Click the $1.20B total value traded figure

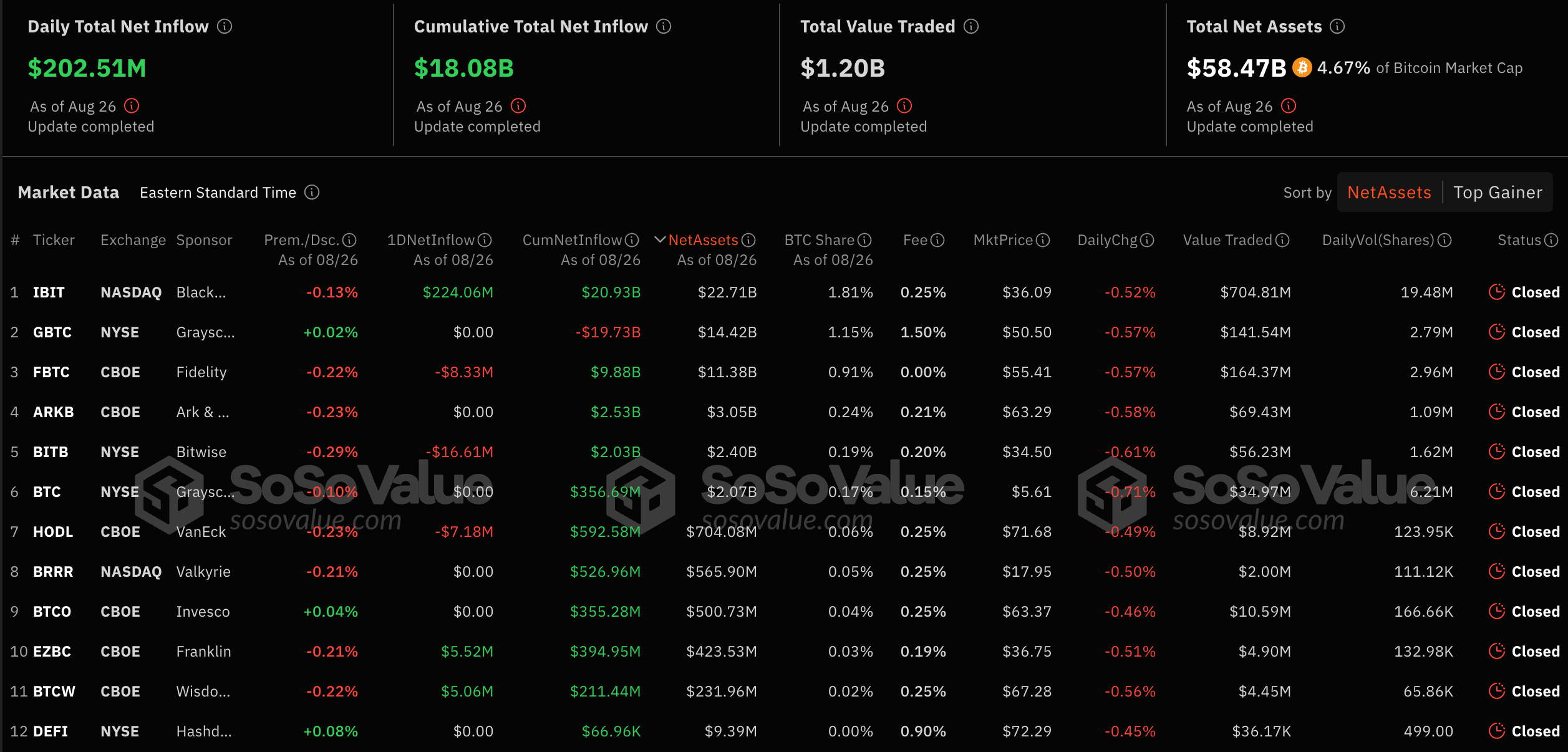843,68
